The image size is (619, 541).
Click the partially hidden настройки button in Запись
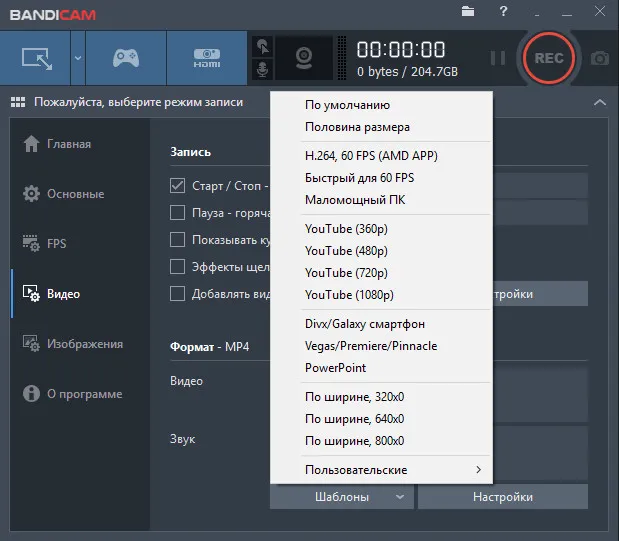540,294
